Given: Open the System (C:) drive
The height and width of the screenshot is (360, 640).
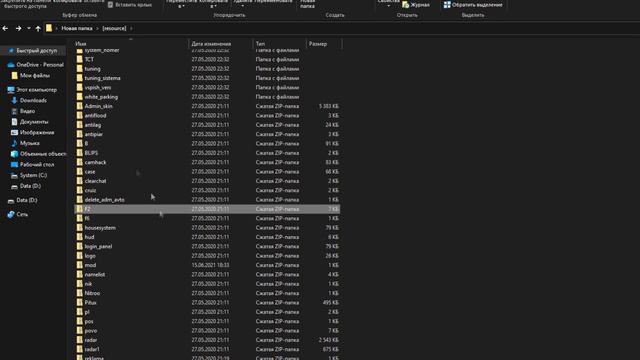Looking at the screenshot, I should pos(29,175).
